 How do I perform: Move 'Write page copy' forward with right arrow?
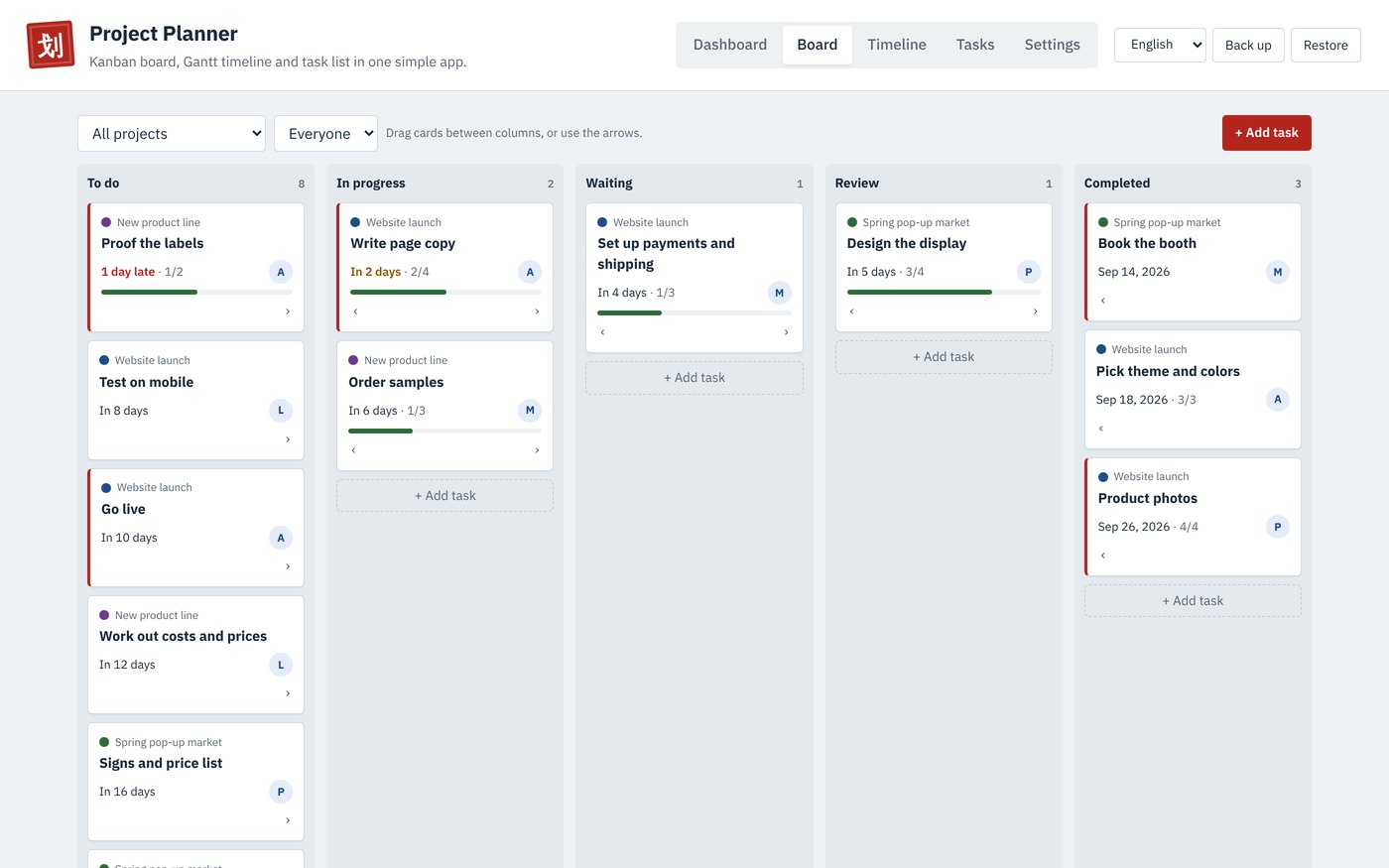(537, 311)
